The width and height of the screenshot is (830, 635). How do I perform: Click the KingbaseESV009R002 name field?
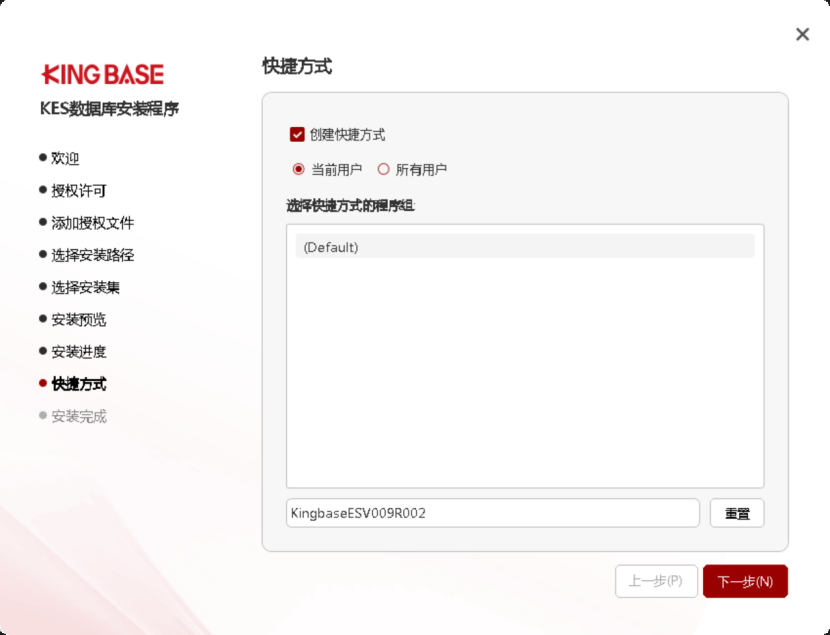492,513
